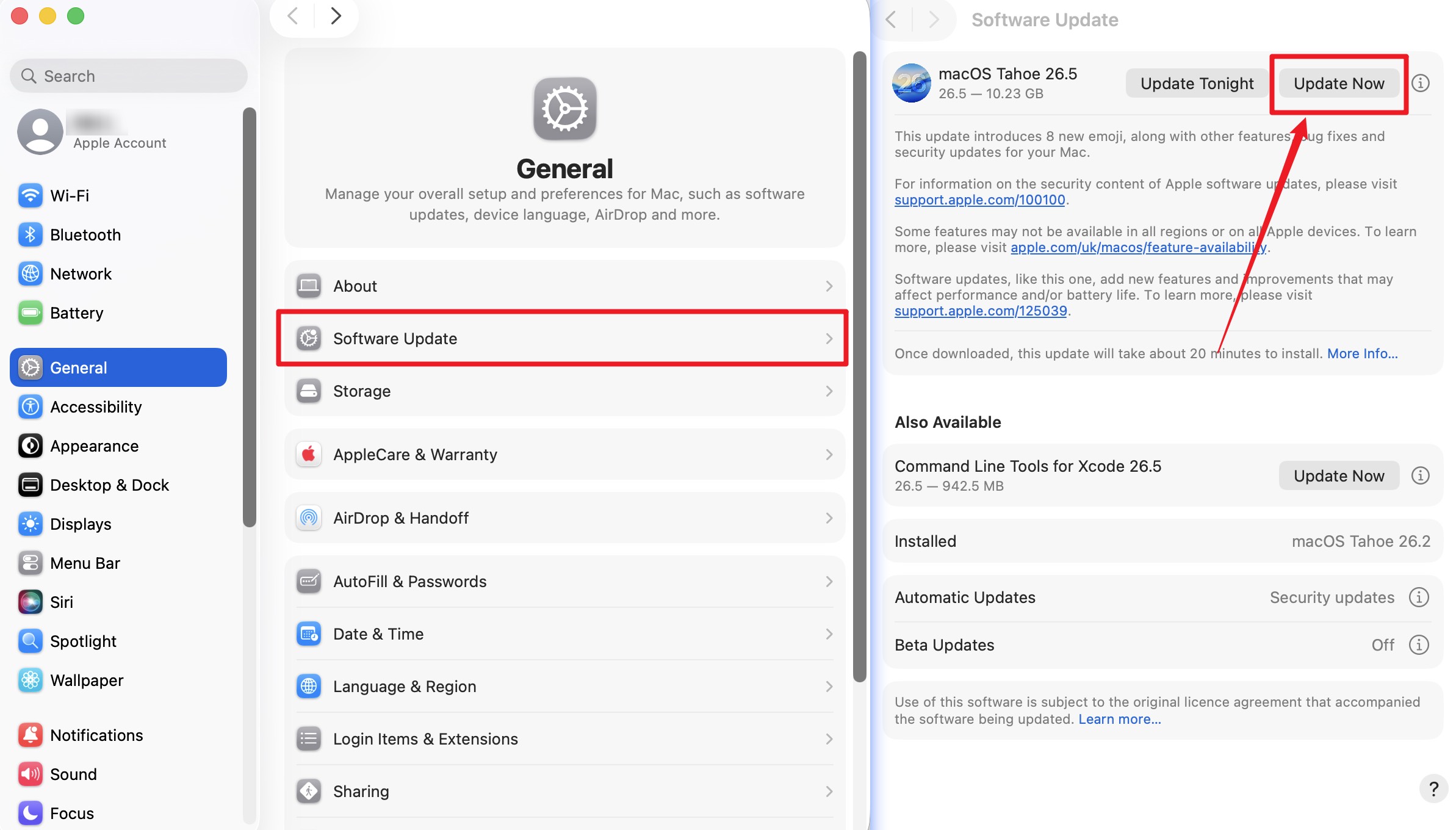The height and width of the screenshot is (830, 1456).
Task: Expand the Date & Time chevron
Action: [x=829, y=633]
